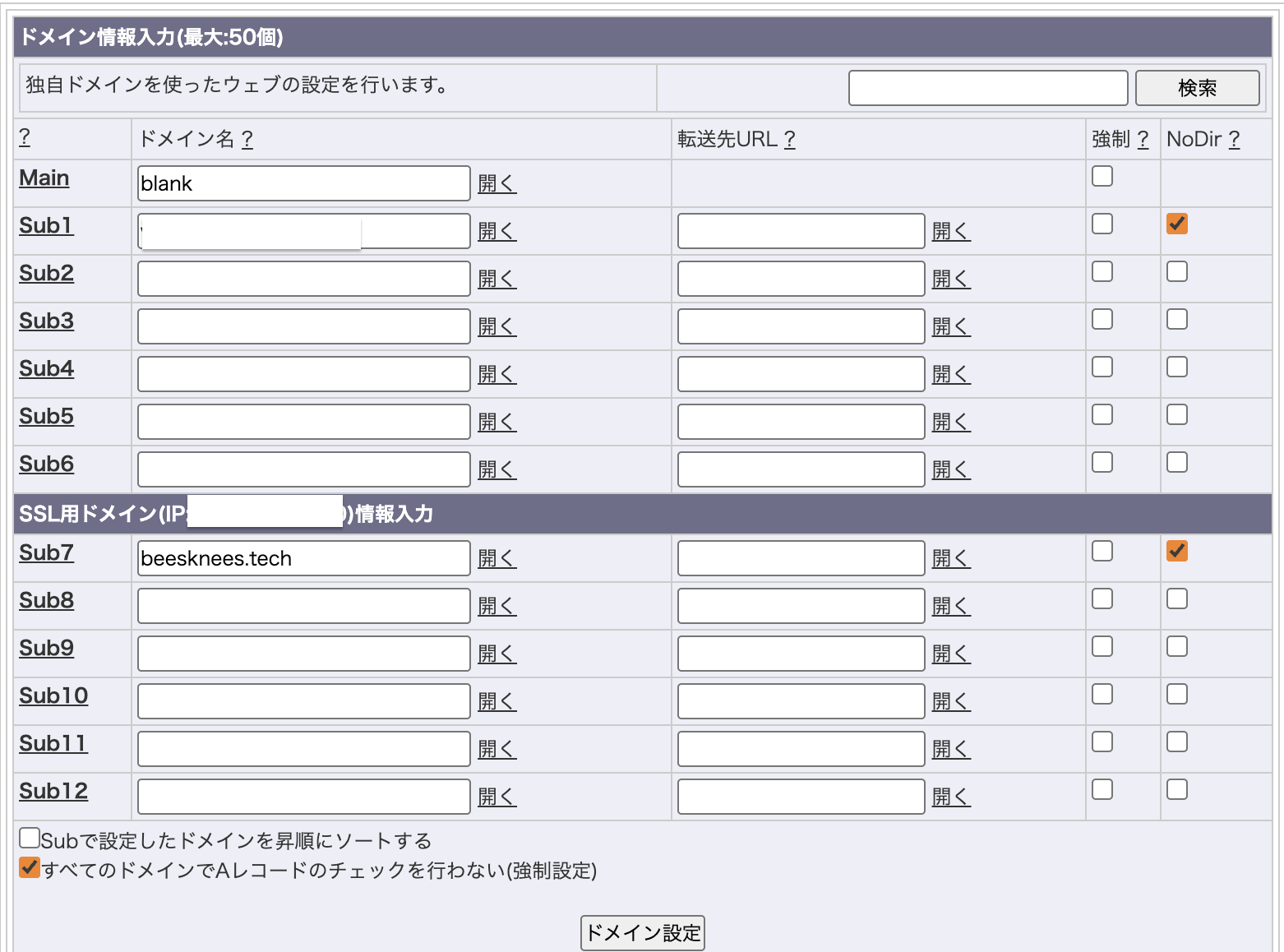Enable NoDir for the Sub2 row
This screenshot has height=952, width=1284.
(1176, 270)
